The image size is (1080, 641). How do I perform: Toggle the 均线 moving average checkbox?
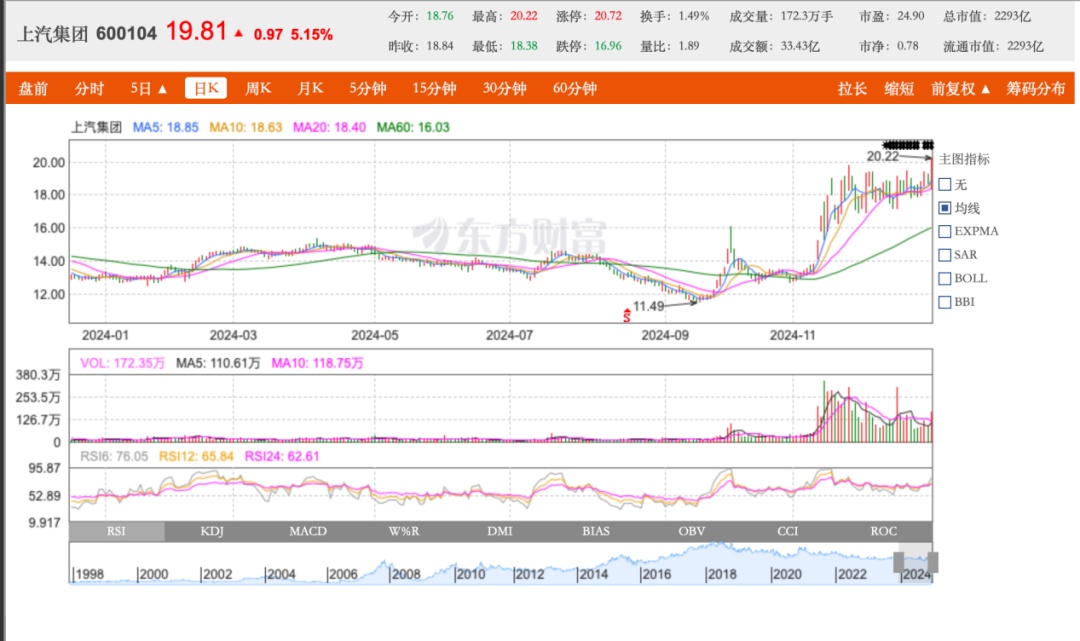tap(945, 208)
